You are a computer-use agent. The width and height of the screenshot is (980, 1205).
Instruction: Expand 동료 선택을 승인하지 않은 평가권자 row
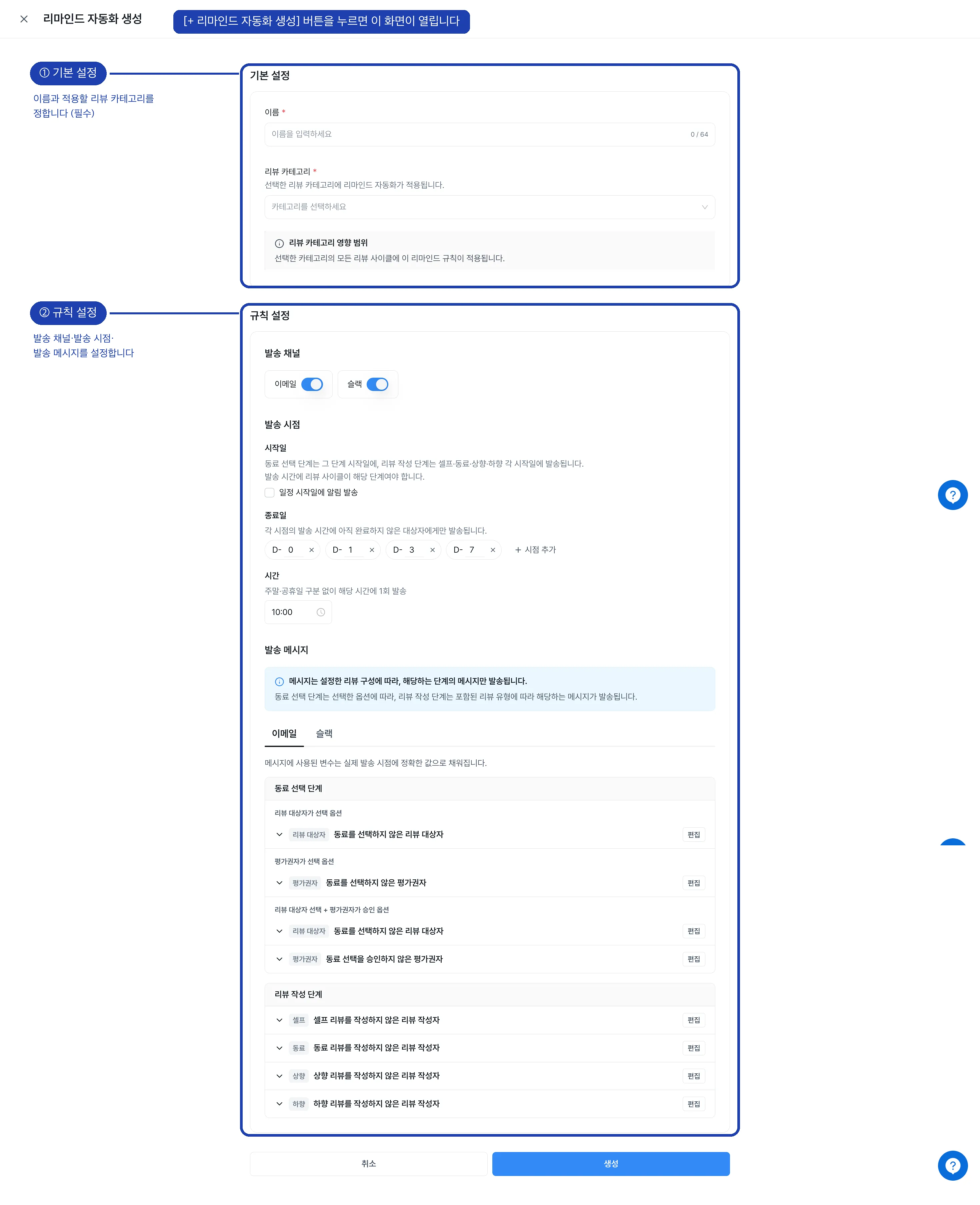tap(279, 959)
